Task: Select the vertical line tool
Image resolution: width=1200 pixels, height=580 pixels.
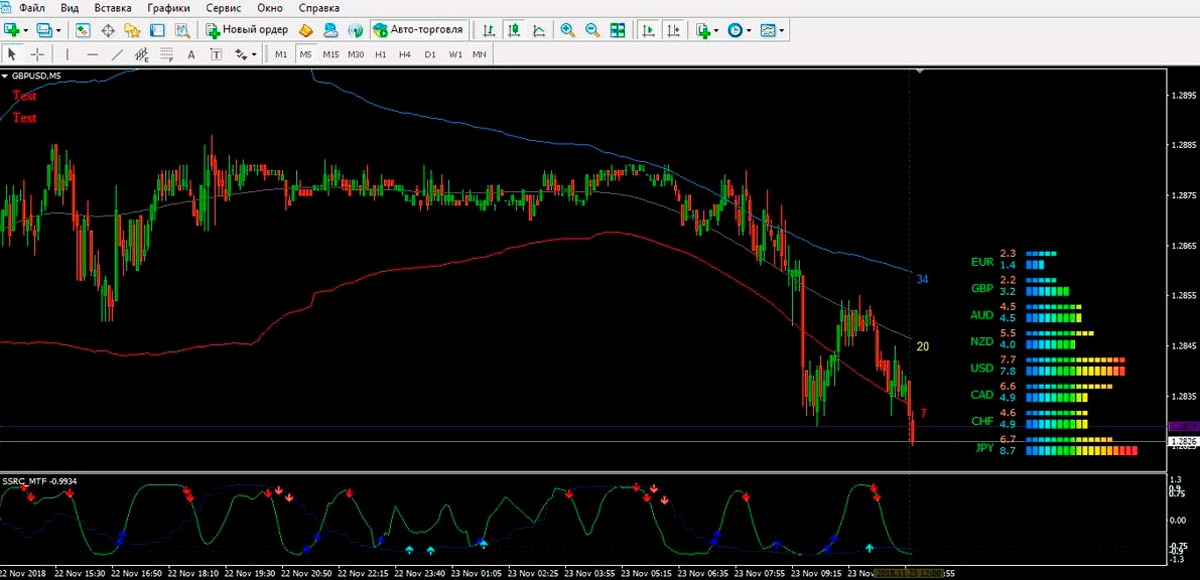Action: [67, 54]
